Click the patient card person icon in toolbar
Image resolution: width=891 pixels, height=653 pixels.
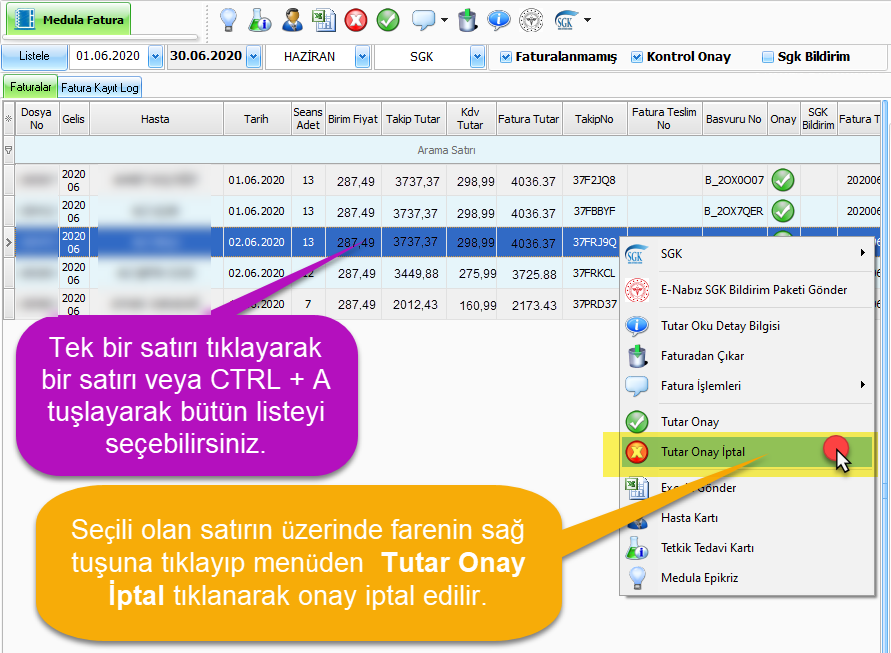(x=292, y=20)
